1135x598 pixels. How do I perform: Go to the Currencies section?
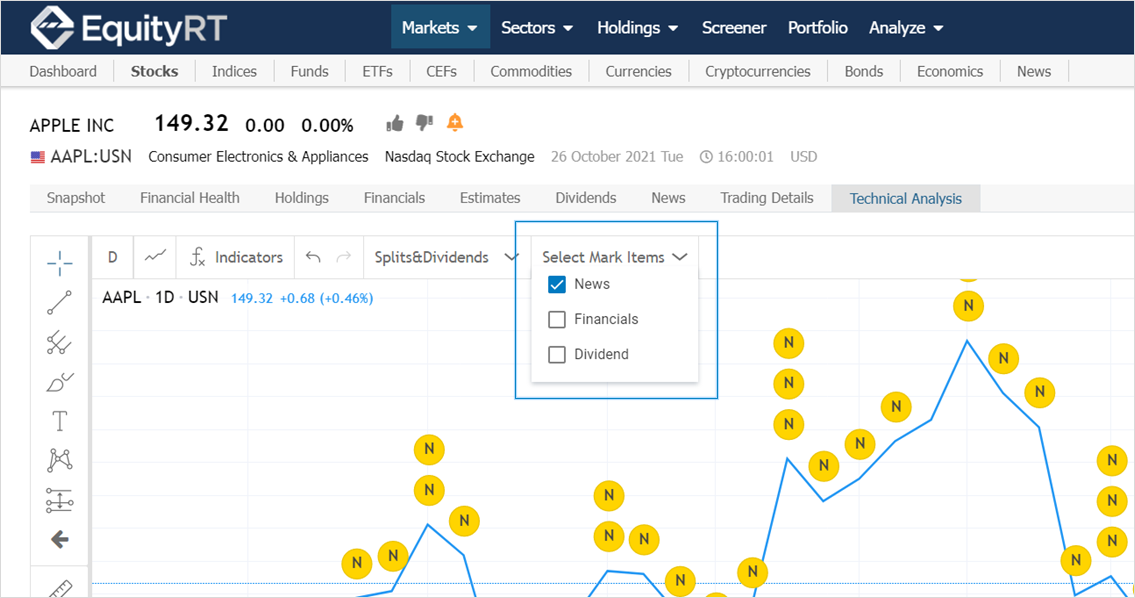(x=638, y=71)
